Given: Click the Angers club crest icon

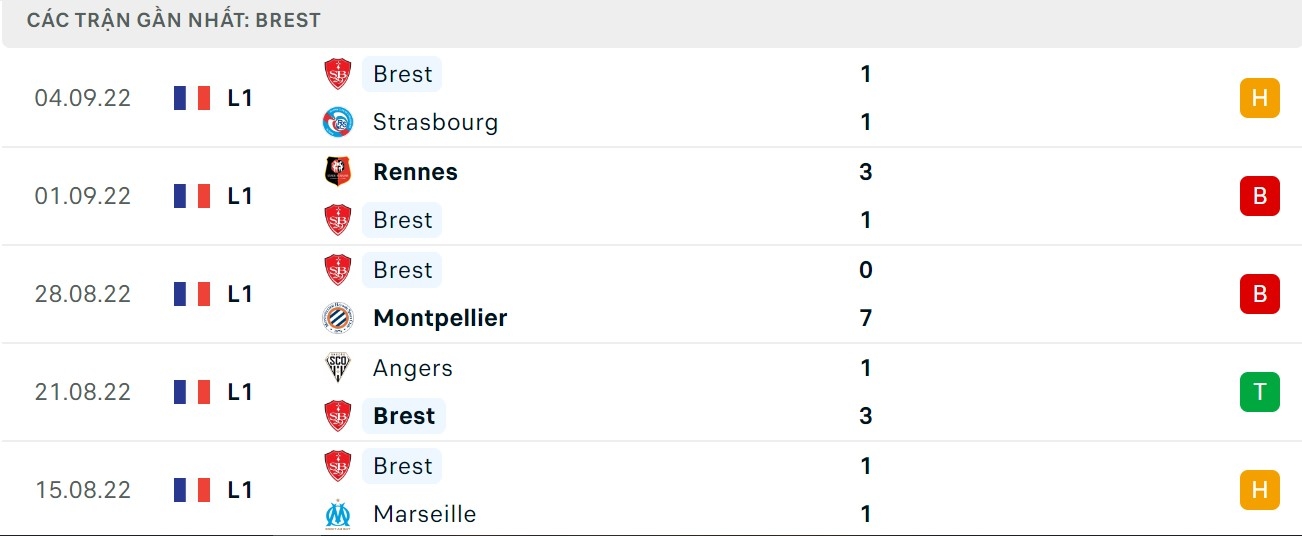Looking at the screenshot, I should tap(338, 368).
